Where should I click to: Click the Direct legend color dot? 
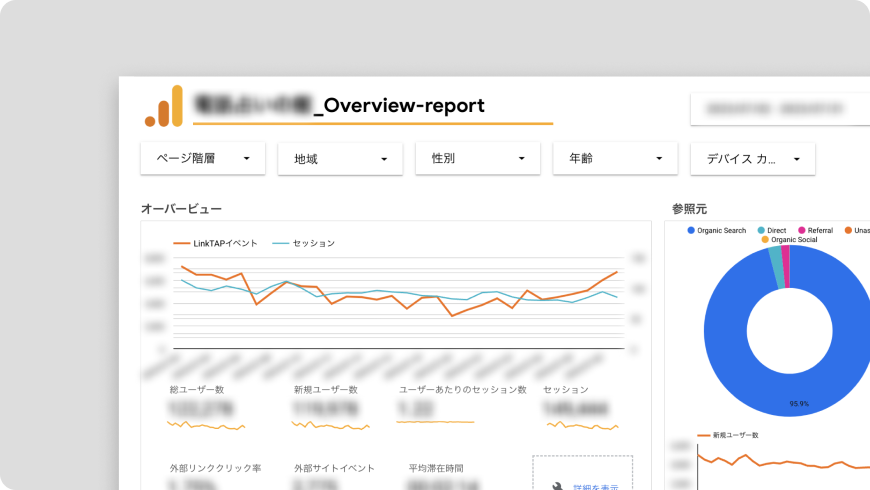tap(761, 230)
